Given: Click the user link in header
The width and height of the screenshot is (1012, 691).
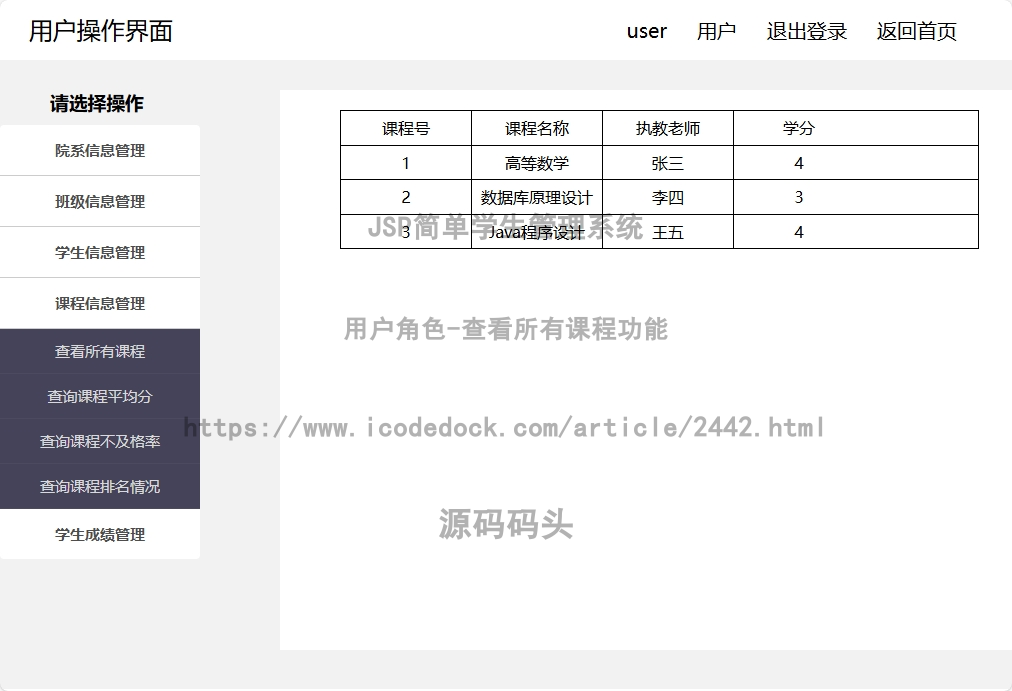Looking at the screenshot, I should click(x=647, y=31).
